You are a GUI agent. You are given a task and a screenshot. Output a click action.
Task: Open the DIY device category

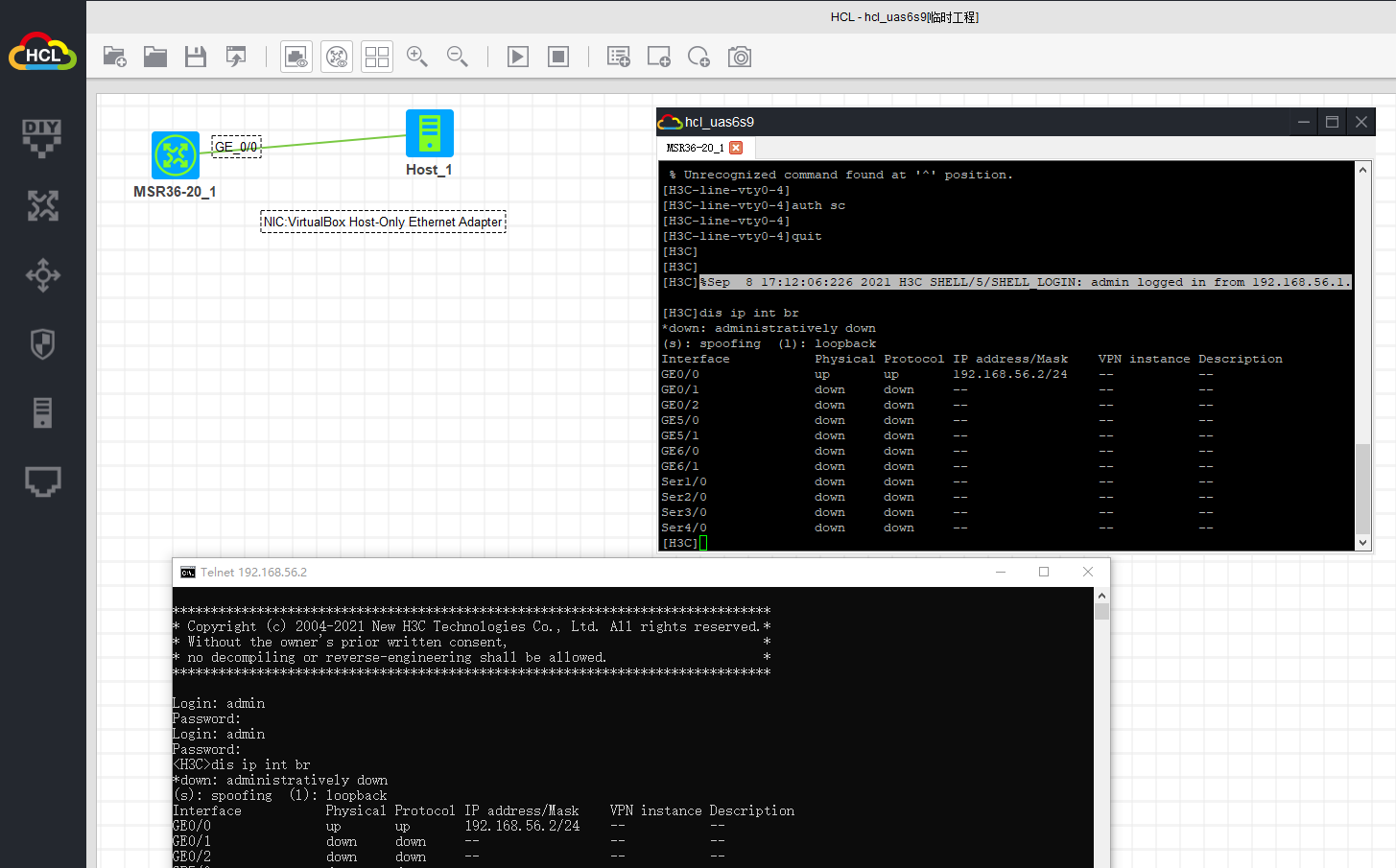pos(42,137)
